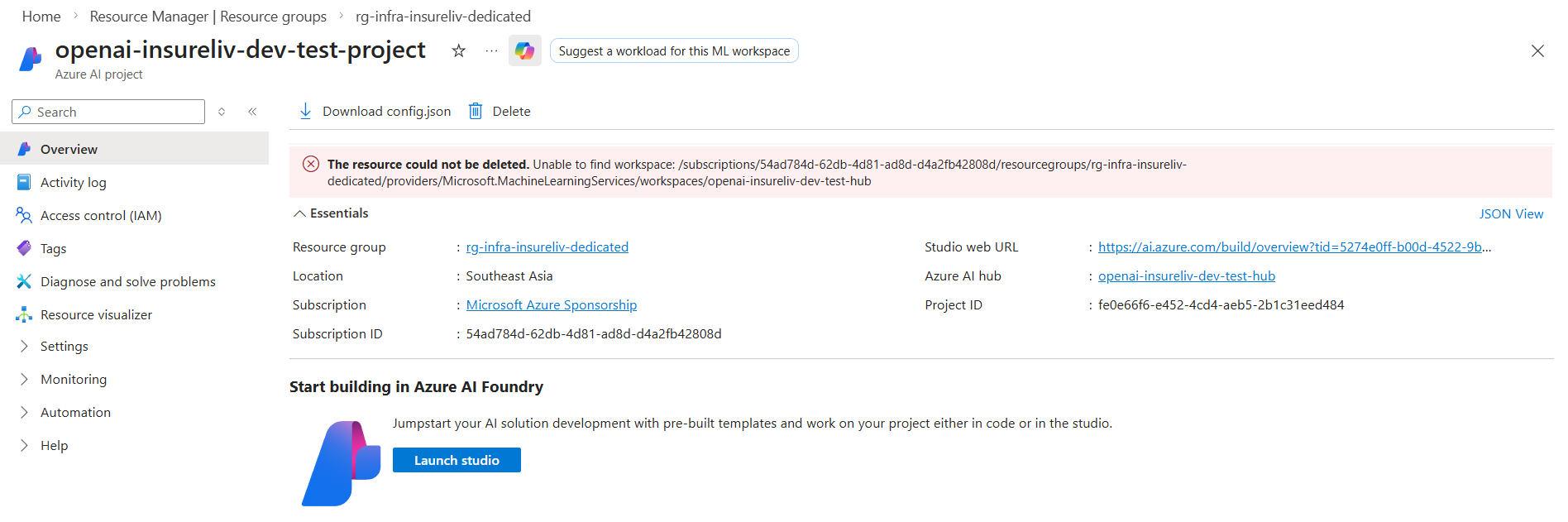The width and height of the screenshot is (1568, 522).
Task: Collapse the sidebar menu with double chevron
Action: [x=252, y=112]
